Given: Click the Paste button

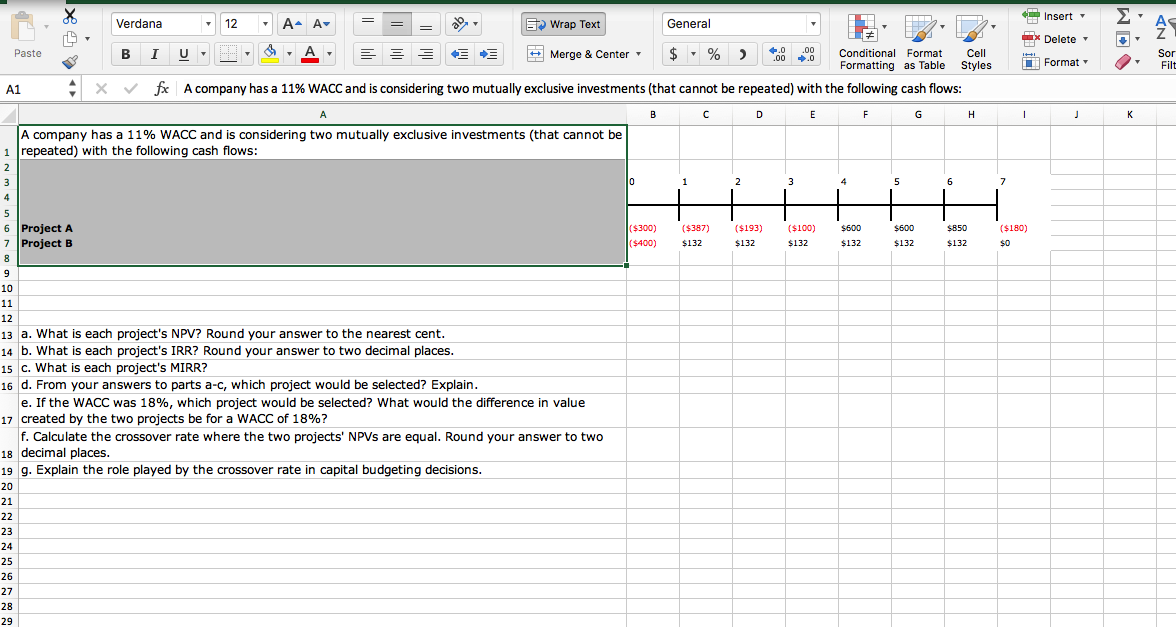Looking at the screenshot, I should [27, 35].
